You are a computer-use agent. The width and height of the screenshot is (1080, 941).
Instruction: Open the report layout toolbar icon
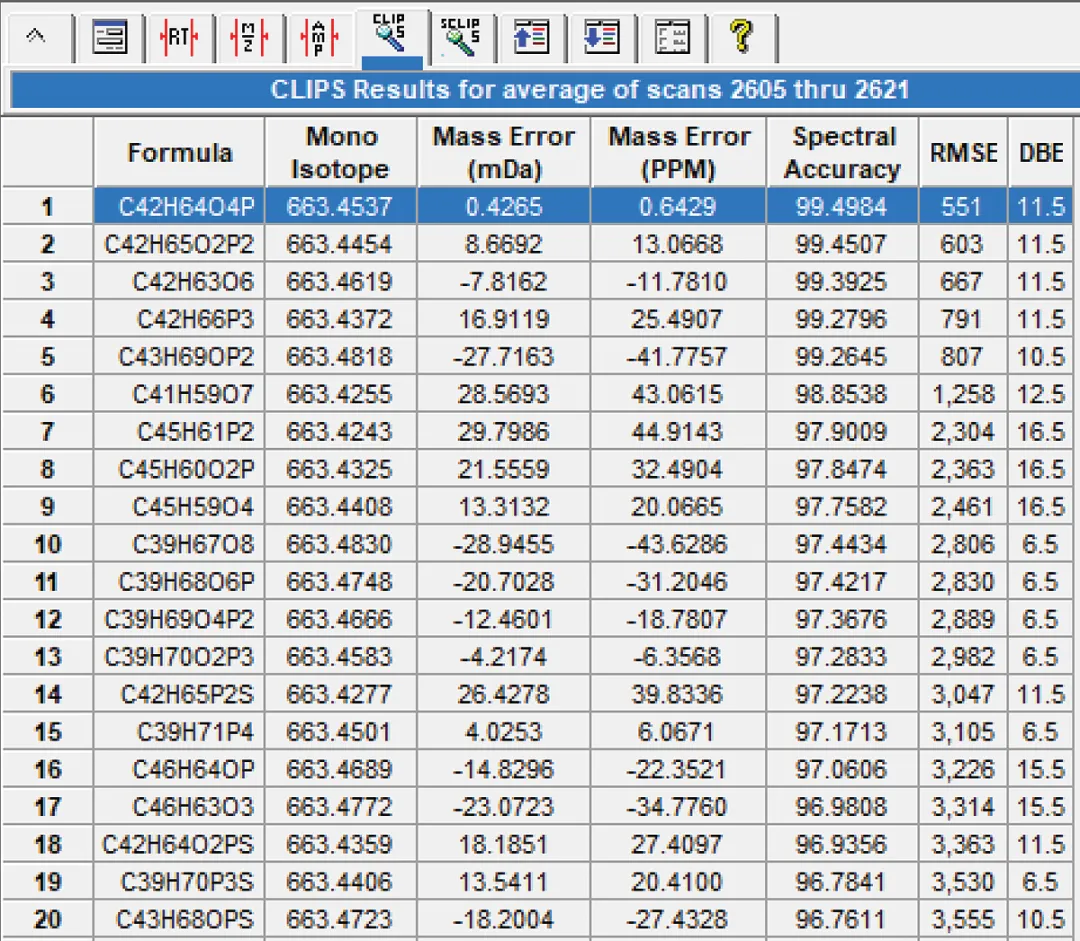pyautogui.click(x=110, y=39)
